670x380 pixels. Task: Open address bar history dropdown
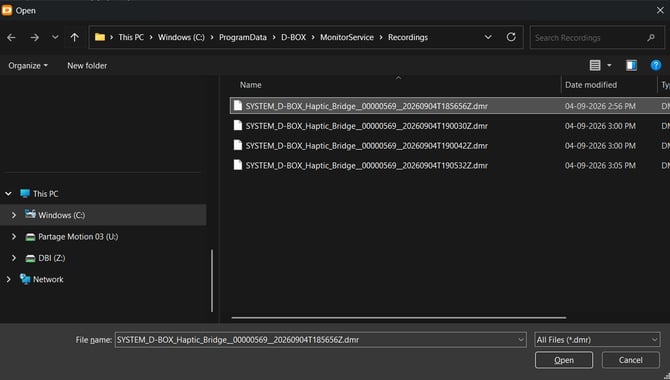(x=488, y=37)
